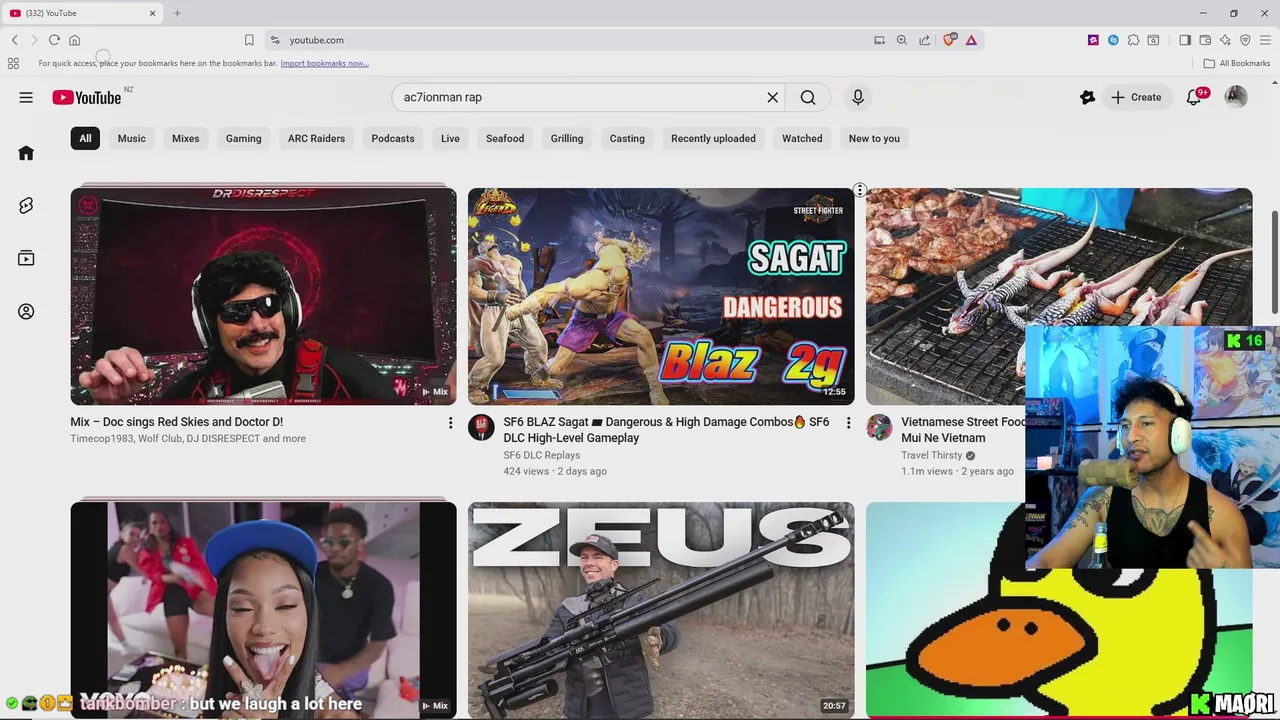Open the address bar zoom icon

[901, 40]
